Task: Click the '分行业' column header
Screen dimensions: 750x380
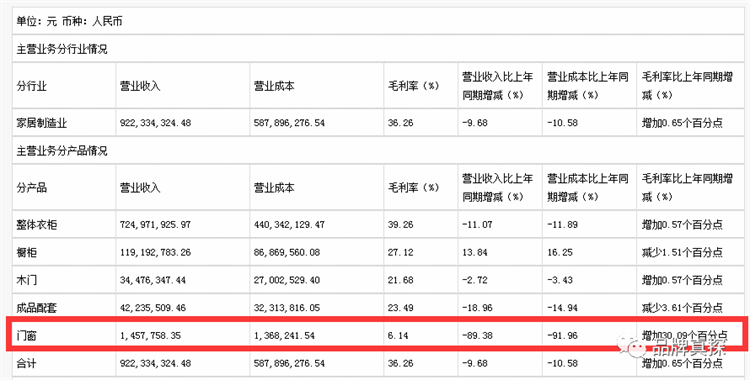Action: point(32,87)
